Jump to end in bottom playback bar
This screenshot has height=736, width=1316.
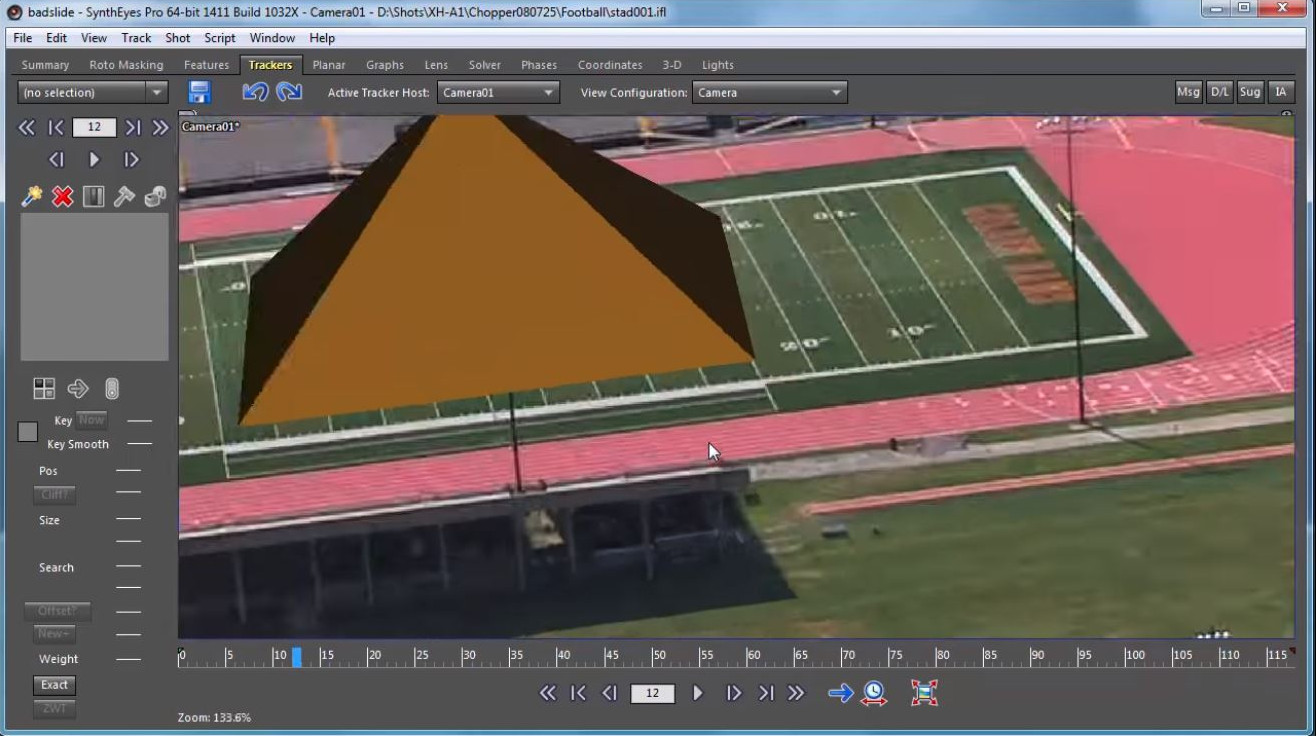pyautogui.click(x=796, y=693)
